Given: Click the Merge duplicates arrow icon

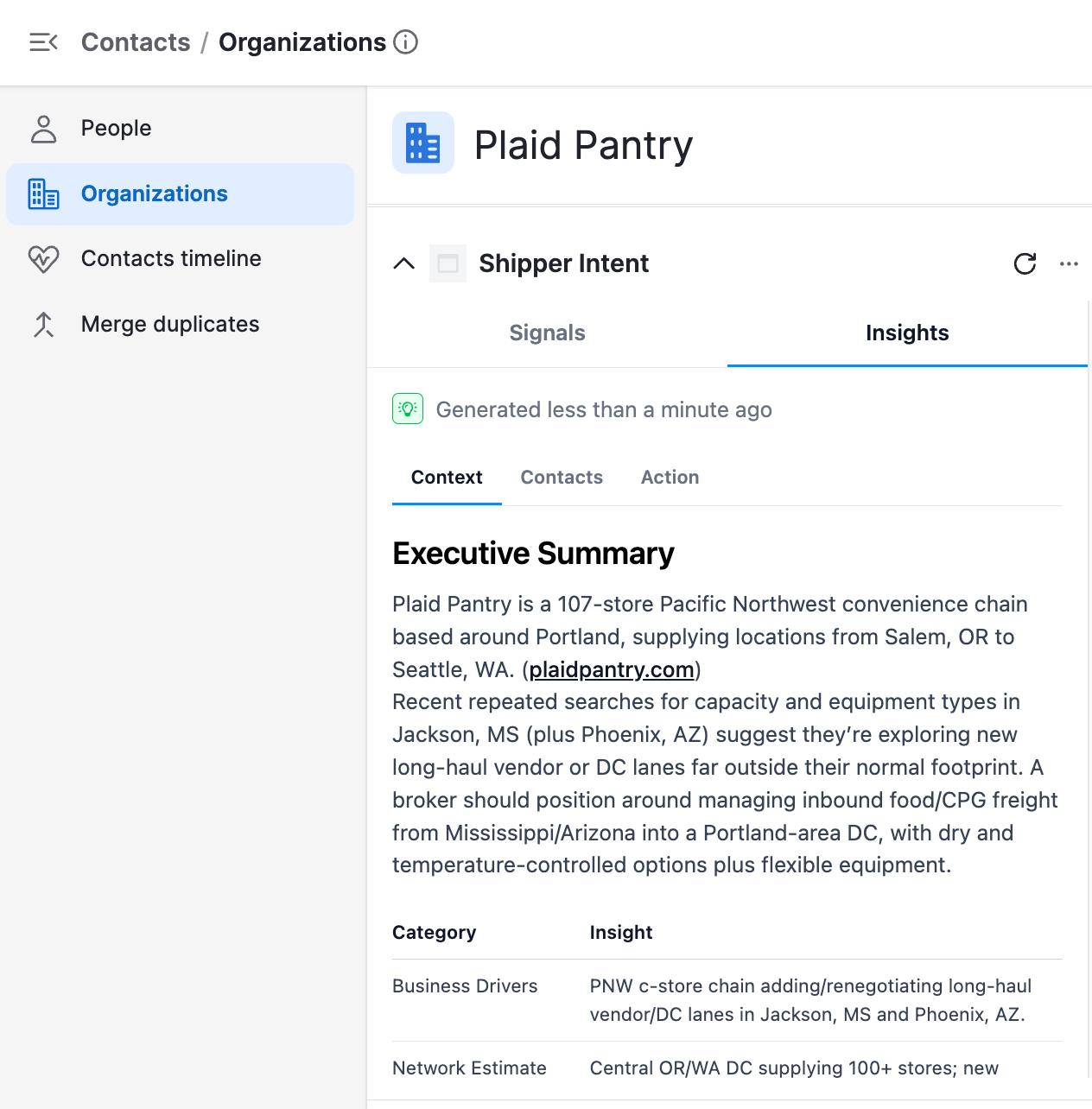Looking at the screenshot, I should [x=43, y=325].
